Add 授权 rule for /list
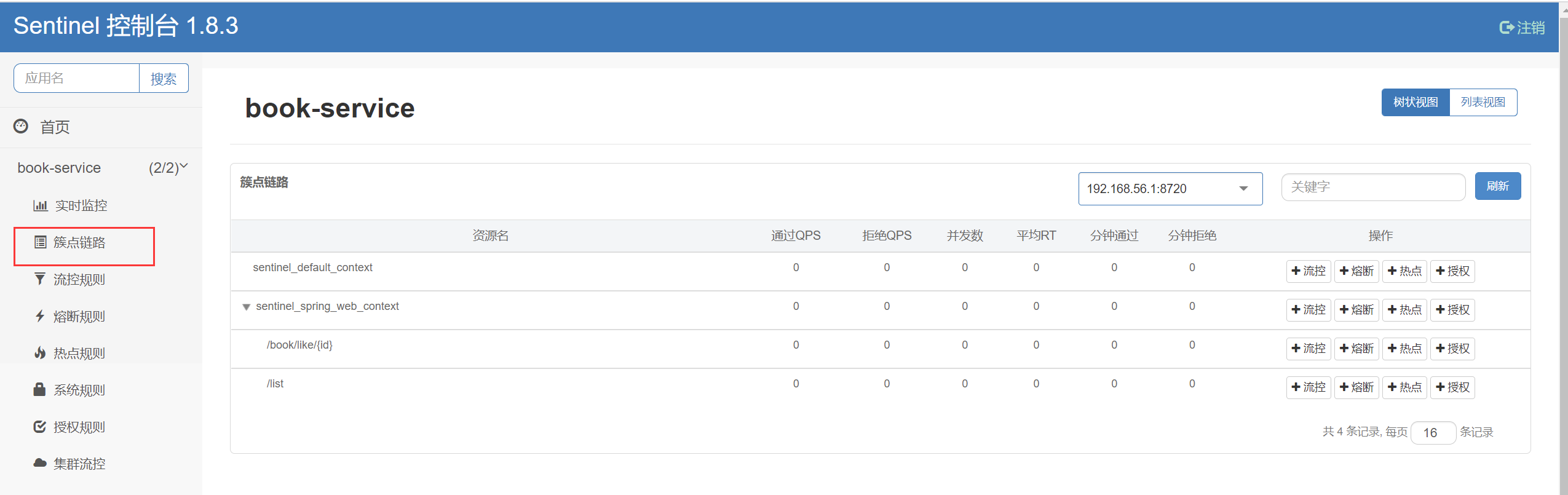 click(x=1452, y=387)
